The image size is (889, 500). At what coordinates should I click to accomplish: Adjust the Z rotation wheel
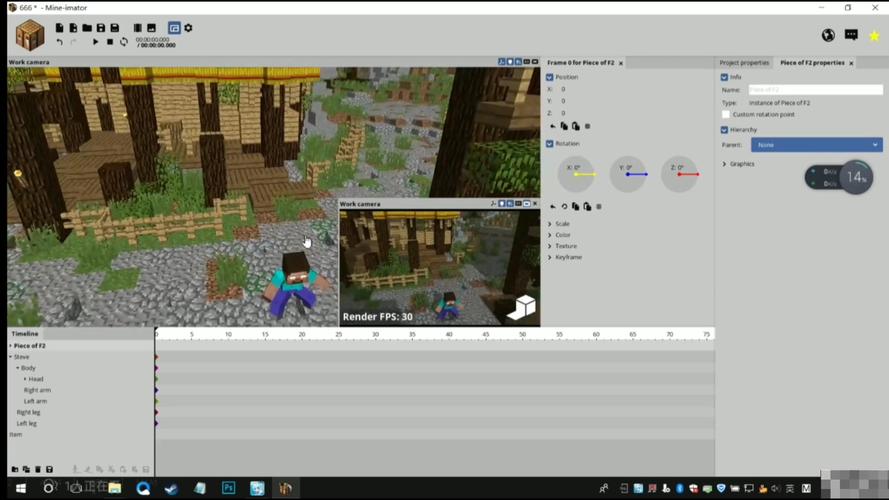[680, 174]
